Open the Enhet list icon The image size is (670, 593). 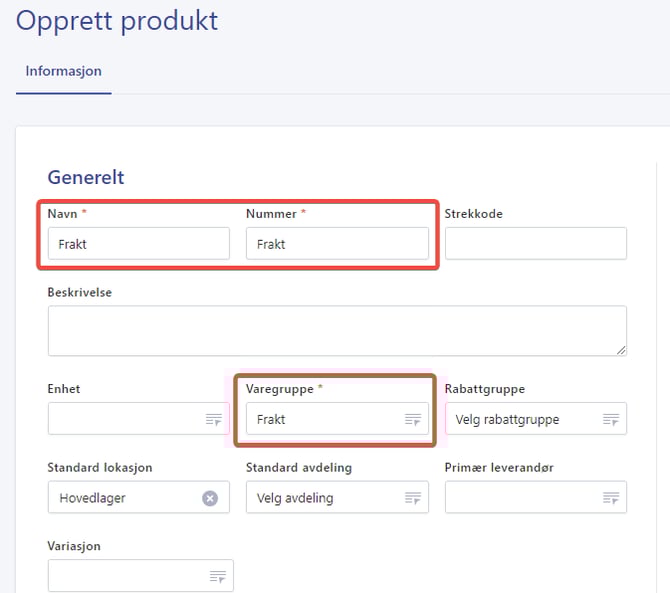pyautogui.click(x=213, y=420)
